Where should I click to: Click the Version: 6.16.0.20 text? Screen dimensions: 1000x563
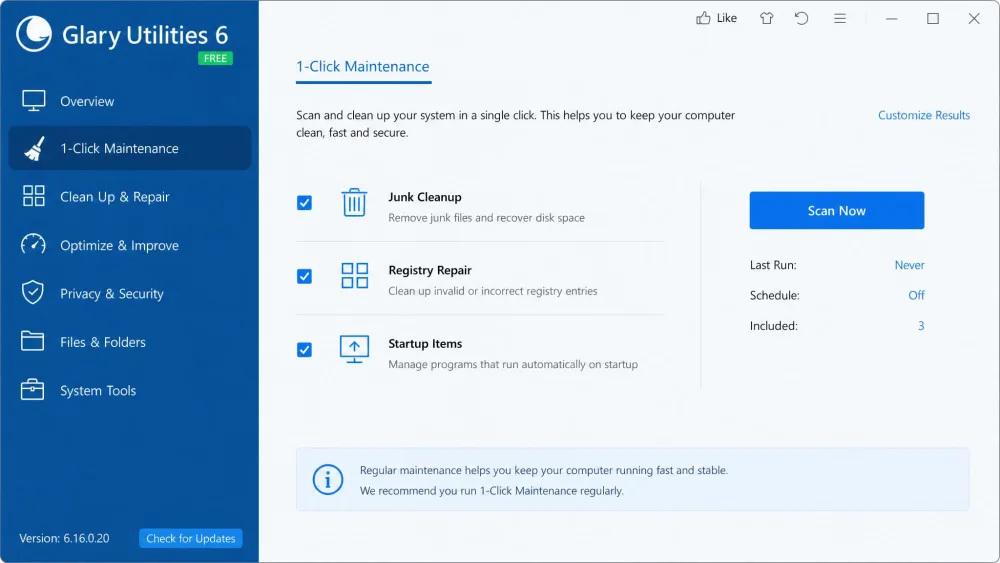64,538
